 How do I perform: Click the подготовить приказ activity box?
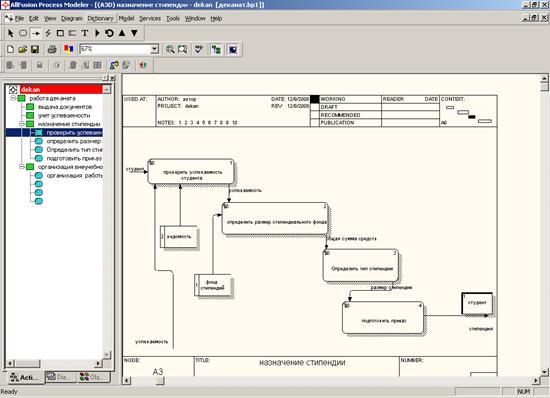coord(383,318)
